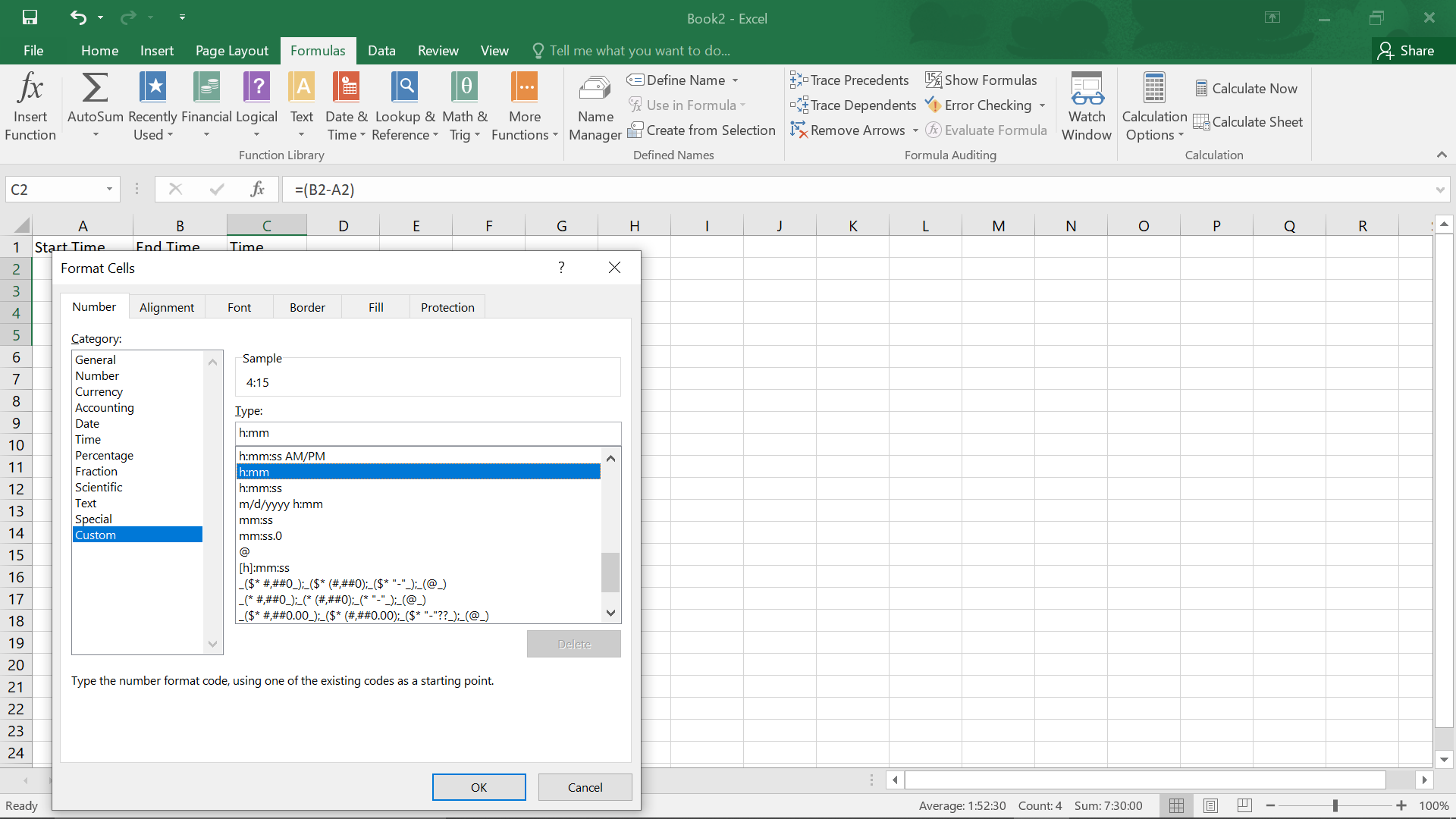
Task: Switch to the Home ribbon tab
Action: 99,50
